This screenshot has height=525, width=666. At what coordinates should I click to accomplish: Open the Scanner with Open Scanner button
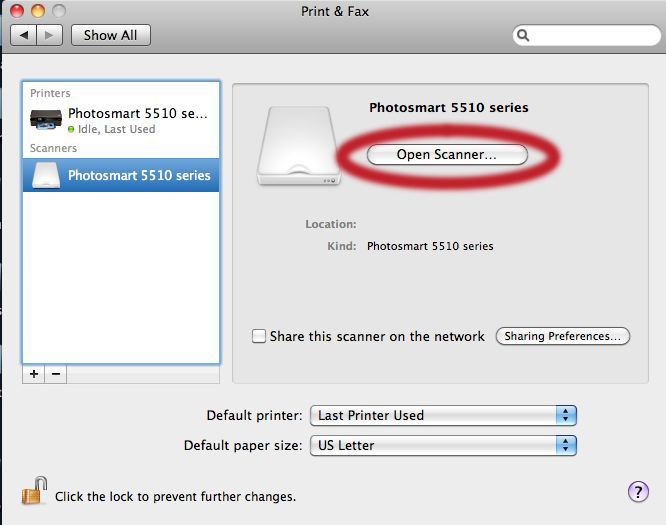[x=447, y=155]
